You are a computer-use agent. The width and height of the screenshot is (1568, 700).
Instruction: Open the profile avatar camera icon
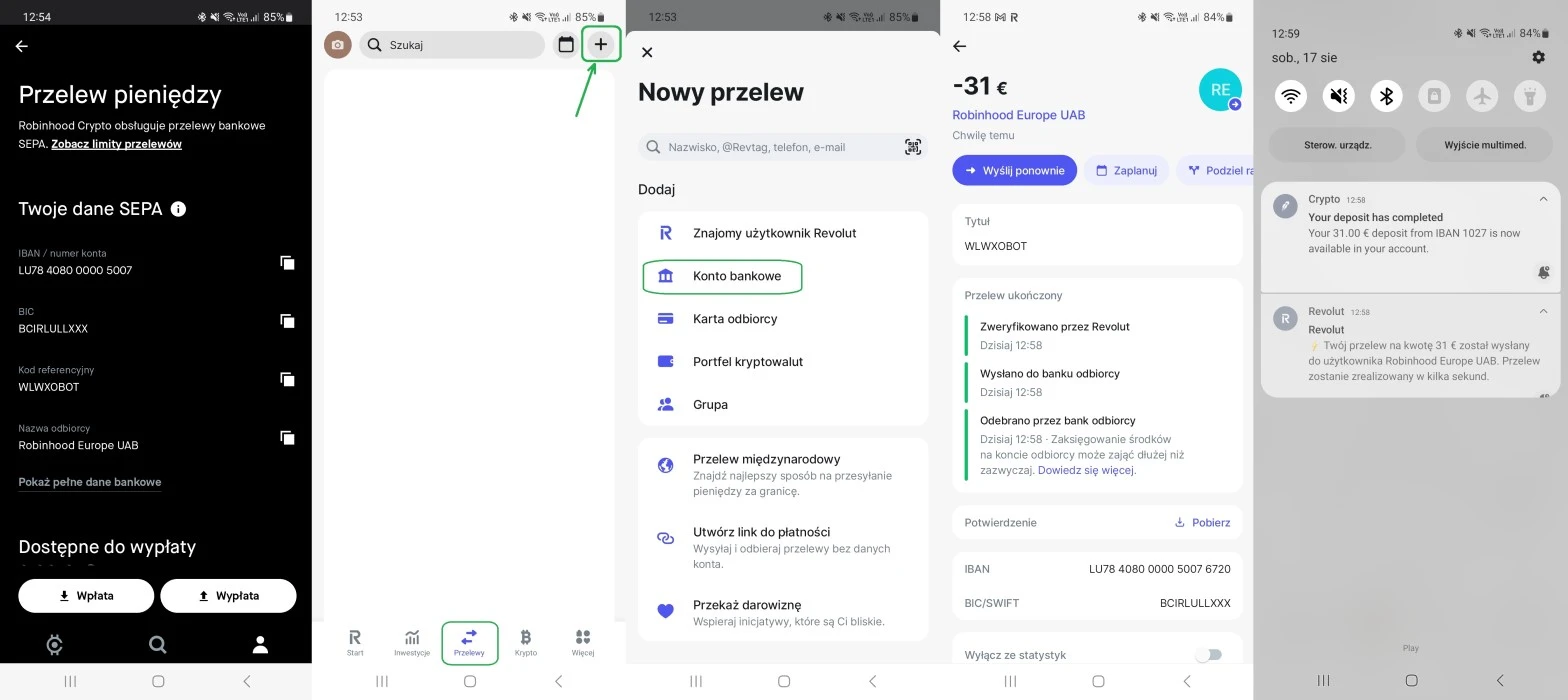point(338,45)
